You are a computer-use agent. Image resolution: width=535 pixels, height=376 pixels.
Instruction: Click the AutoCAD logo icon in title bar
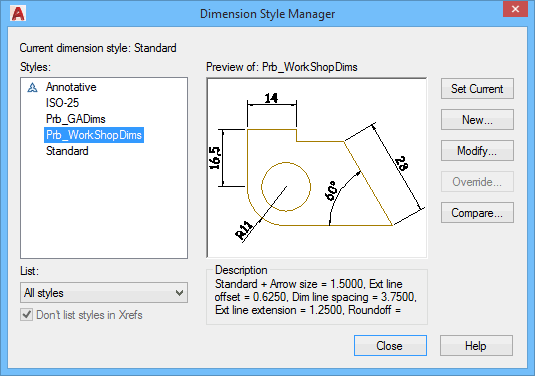[18, 13]
